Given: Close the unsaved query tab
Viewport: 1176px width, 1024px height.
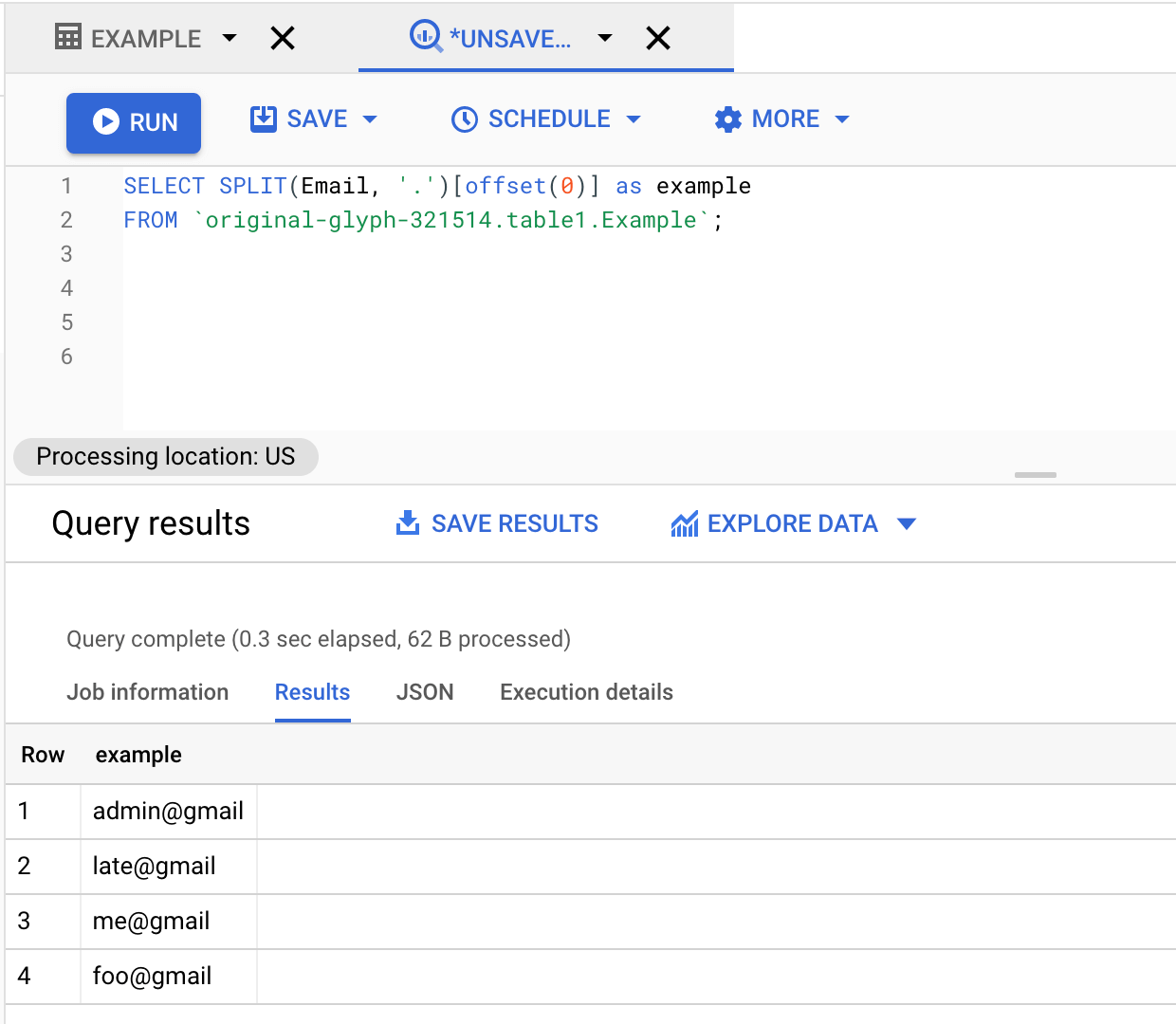Looking at the screenshot, I should [657, 38].
